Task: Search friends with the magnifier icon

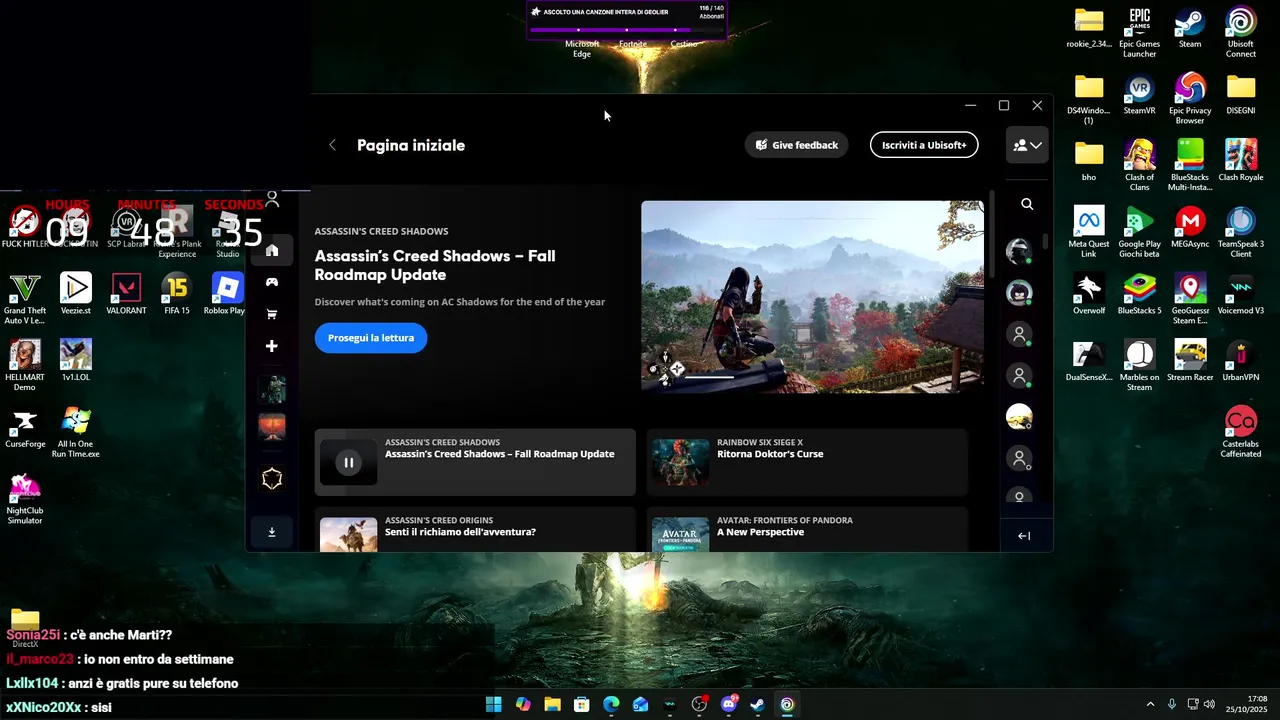Action: 1027,204
